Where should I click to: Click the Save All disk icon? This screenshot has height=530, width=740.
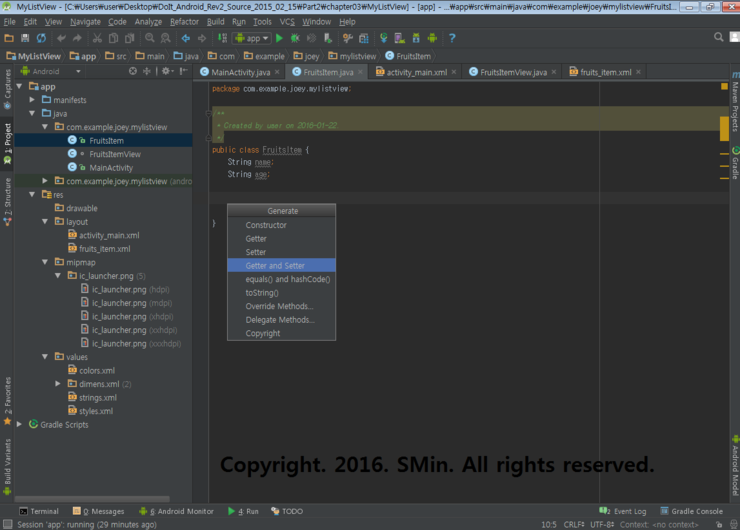(25, 38)
